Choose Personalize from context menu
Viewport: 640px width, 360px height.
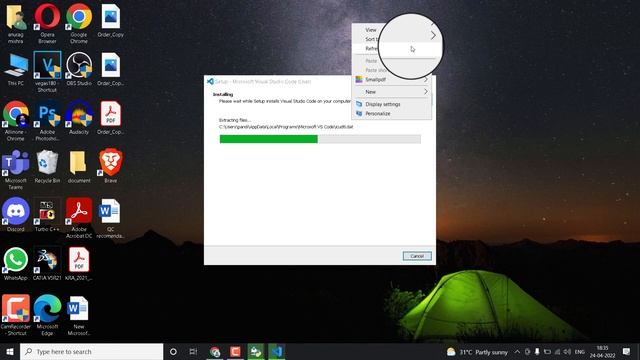pos(391,113)
